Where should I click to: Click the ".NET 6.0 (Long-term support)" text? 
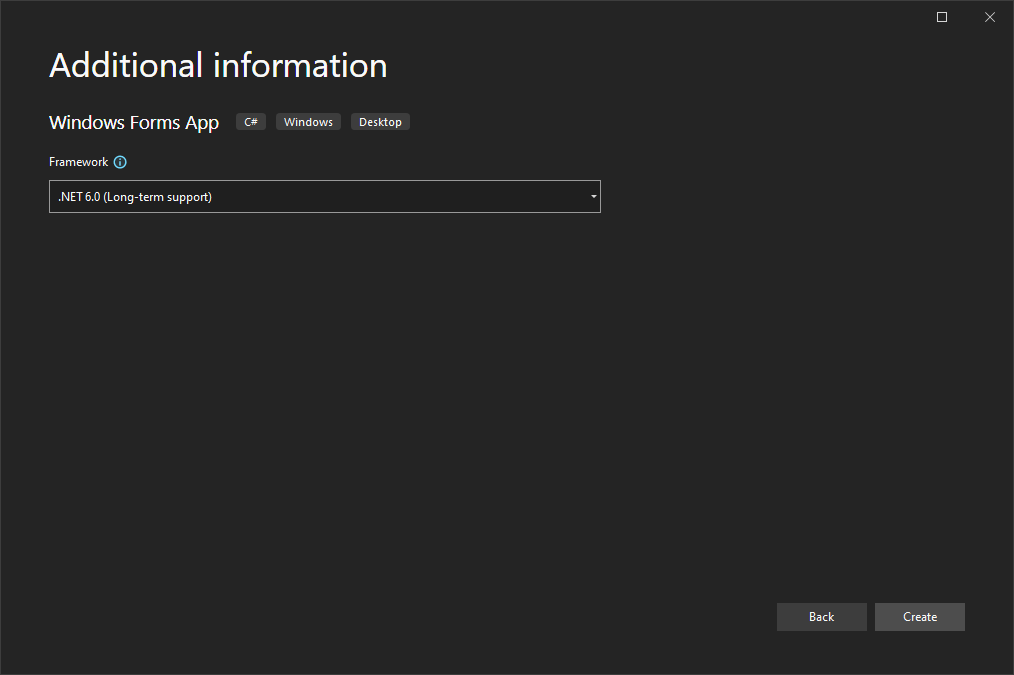pyautogui.click(x=135, y=197)
